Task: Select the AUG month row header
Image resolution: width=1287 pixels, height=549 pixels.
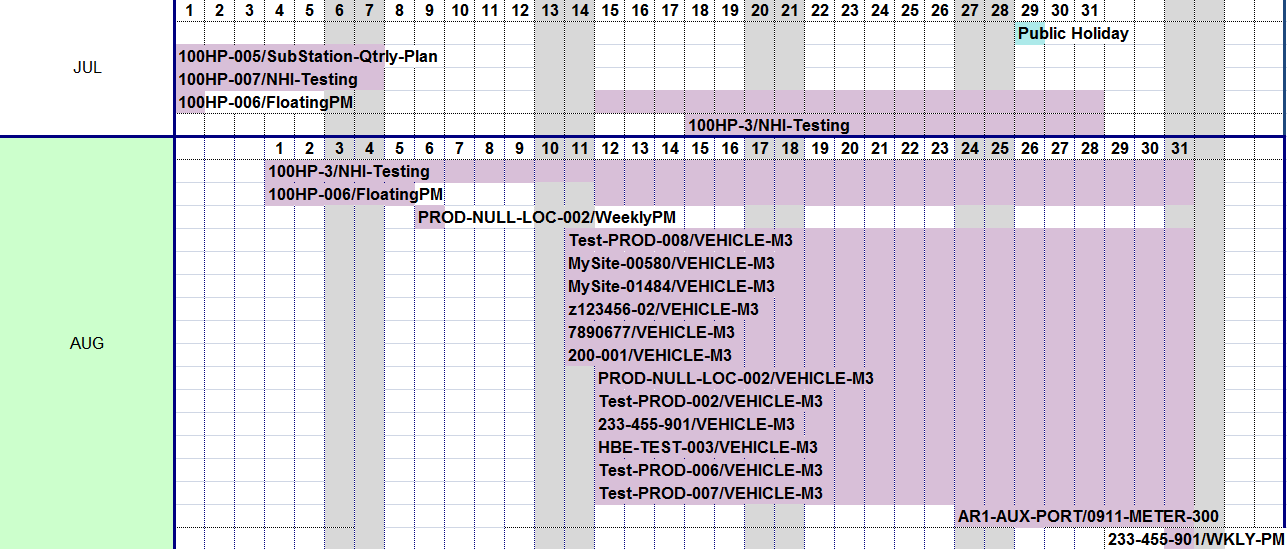Action: [x=87, y=343]
